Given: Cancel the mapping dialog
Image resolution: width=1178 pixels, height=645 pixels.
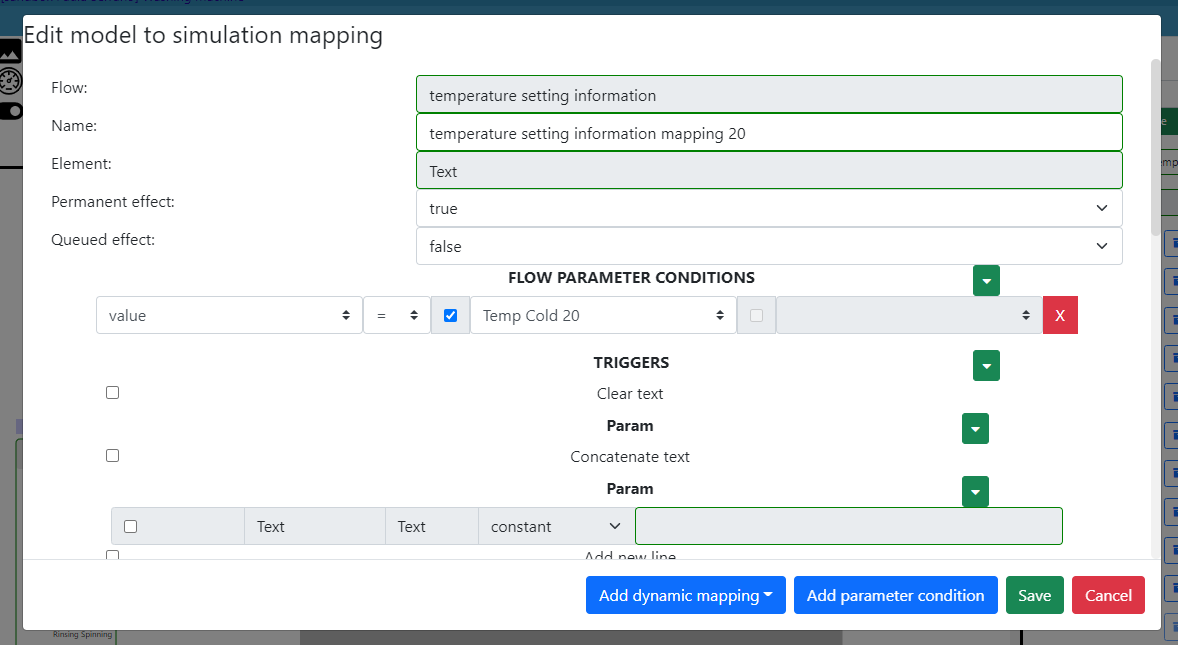Looking at the screenshot, I should pos(1108,595).
